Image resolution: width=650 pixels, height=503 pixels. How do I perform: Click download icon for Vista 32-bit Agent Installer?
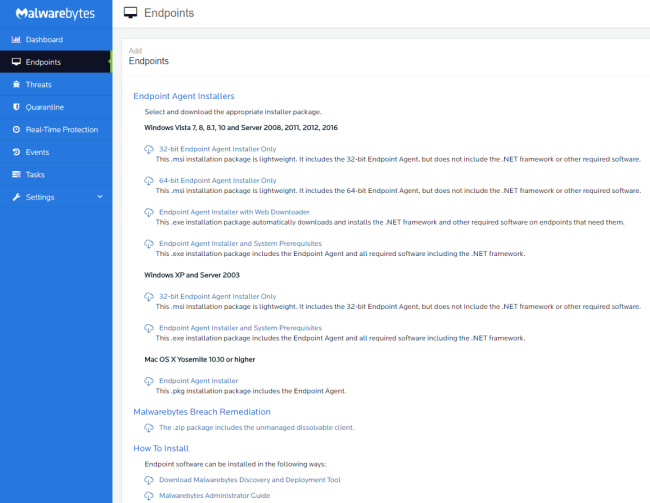[x=149, y=149]
